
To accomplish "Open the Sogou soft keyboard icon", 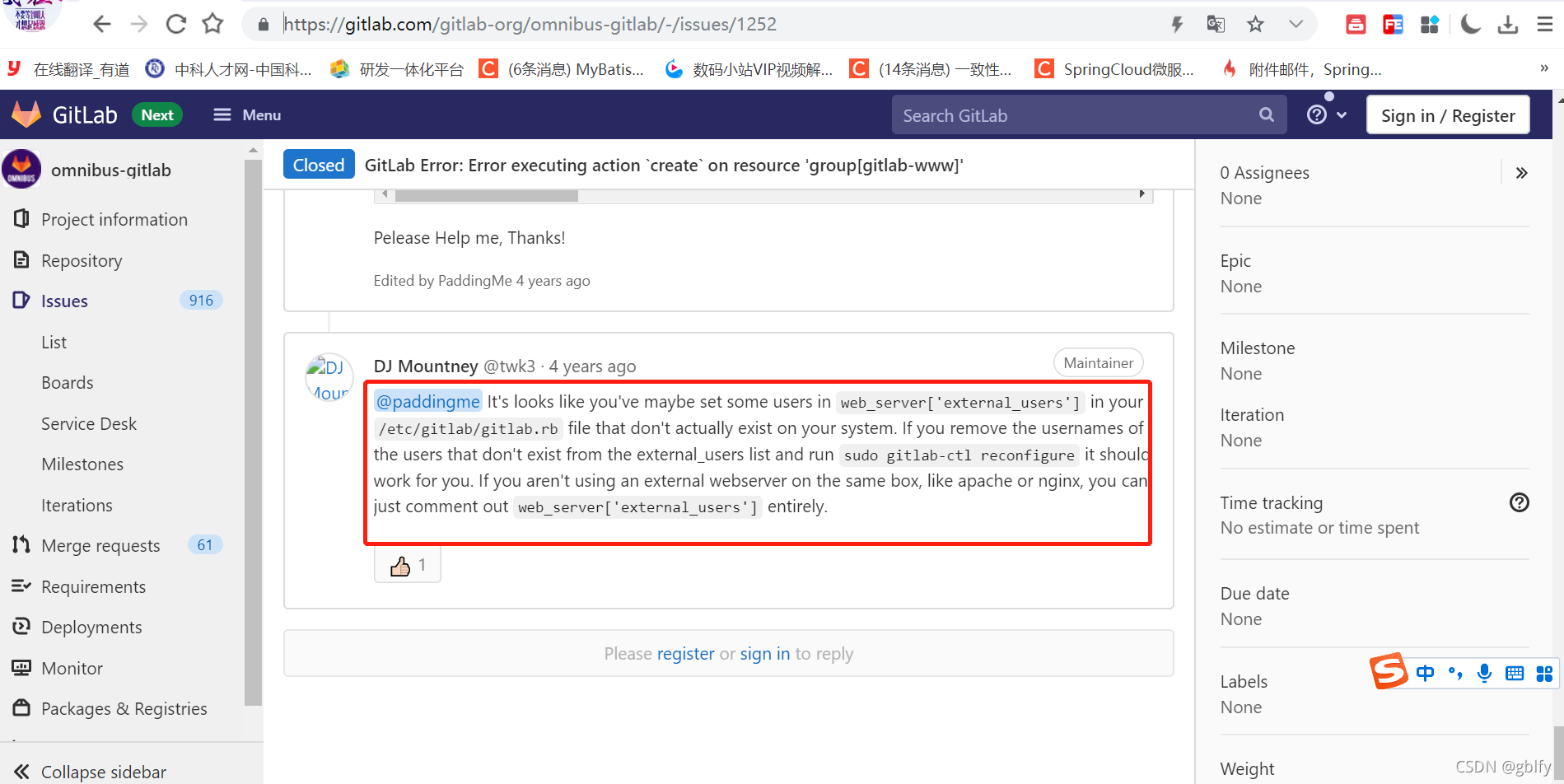I will (x=1515, y=674).
